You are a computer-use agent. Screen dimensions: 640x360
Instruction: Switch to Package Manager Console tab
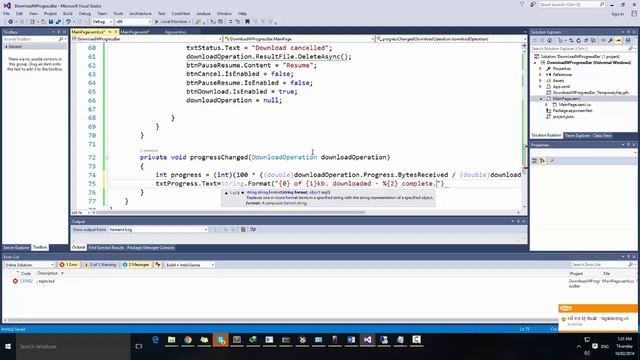(151, 248)
